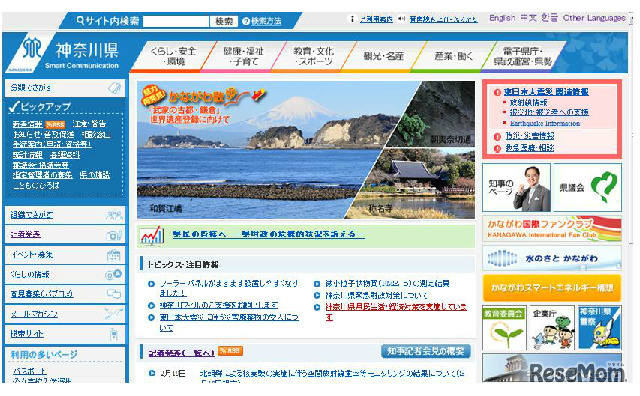Open the 検索方法 help link
The width and height of the screenshot is (640, 396).
(x=266, y=21)
